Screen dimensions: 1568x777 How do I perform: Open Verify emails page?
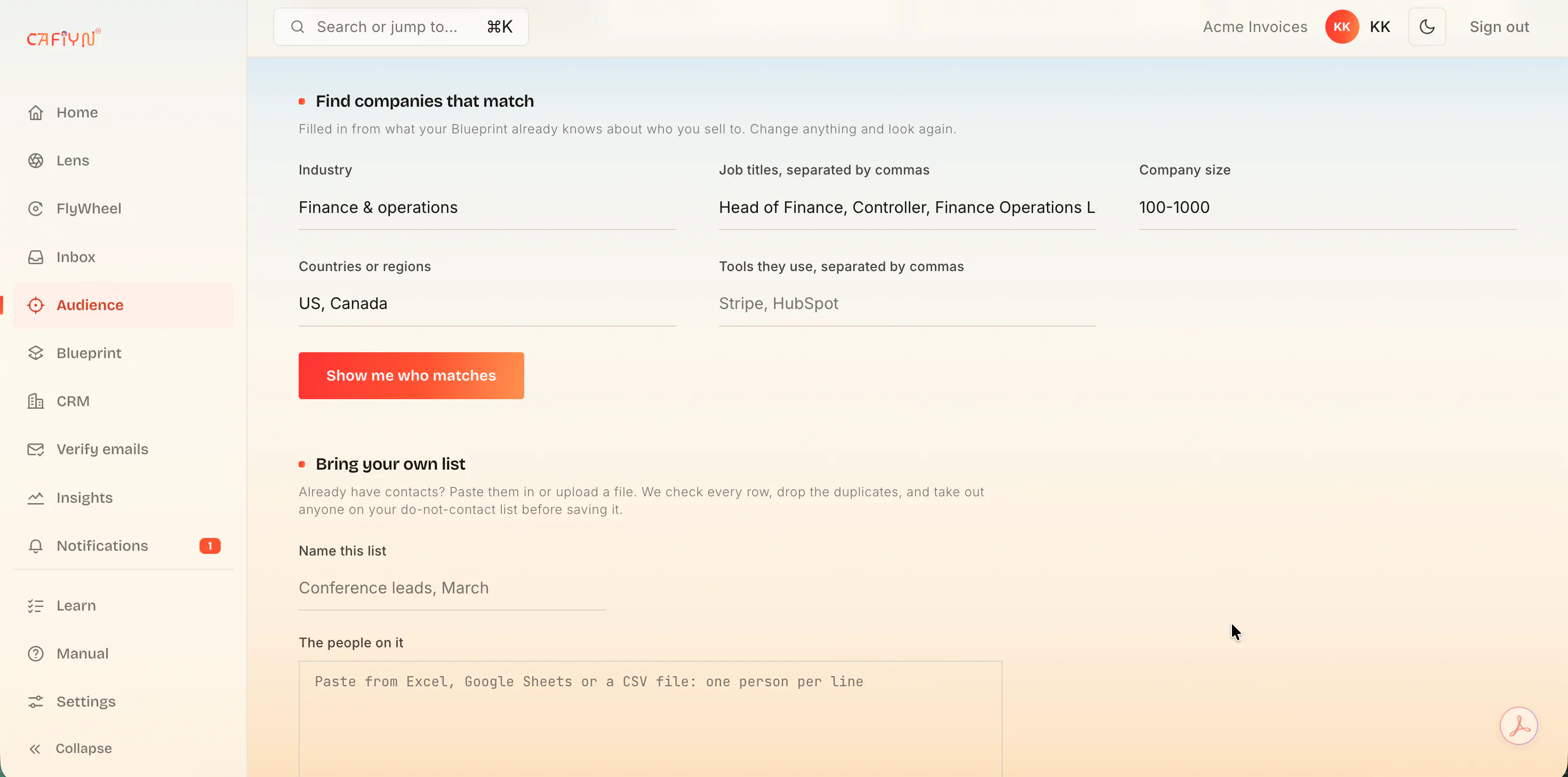coord(123,449)
